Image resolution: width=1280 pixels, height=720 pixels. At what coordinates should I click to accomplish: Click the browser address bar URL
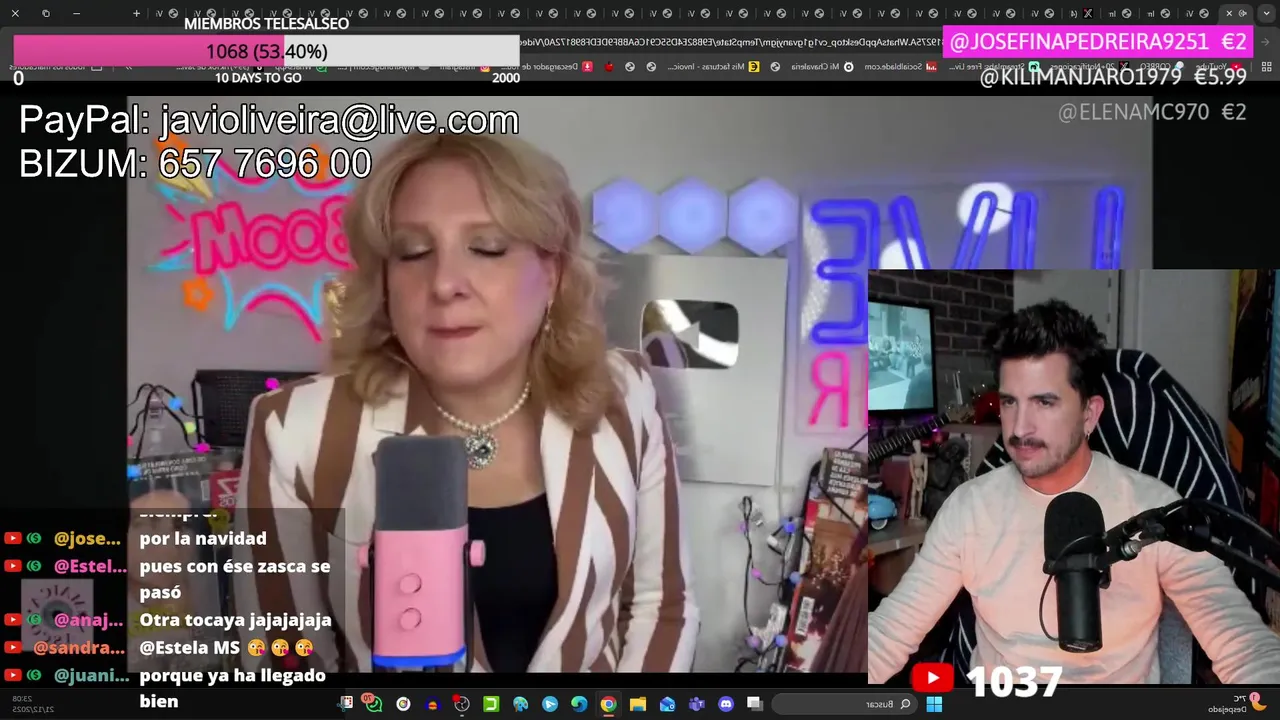click(730, 41)
